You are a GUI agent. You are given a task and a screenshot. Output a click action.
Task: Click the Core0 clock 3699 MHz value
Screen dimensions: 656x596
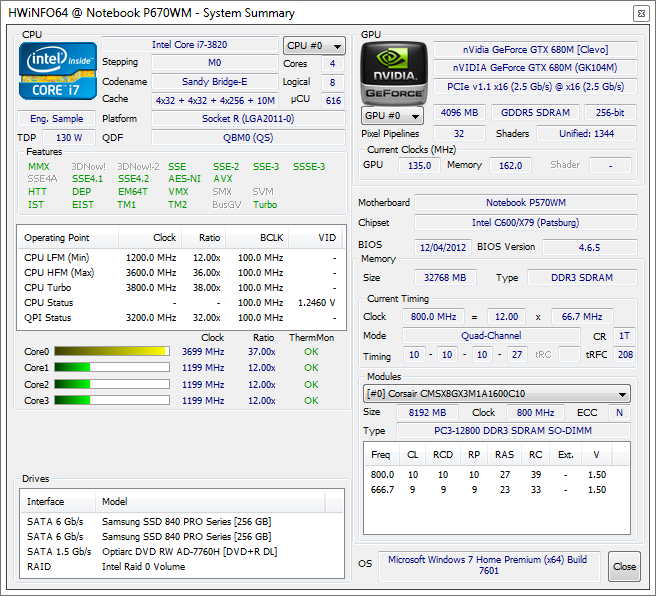[203, 352]
